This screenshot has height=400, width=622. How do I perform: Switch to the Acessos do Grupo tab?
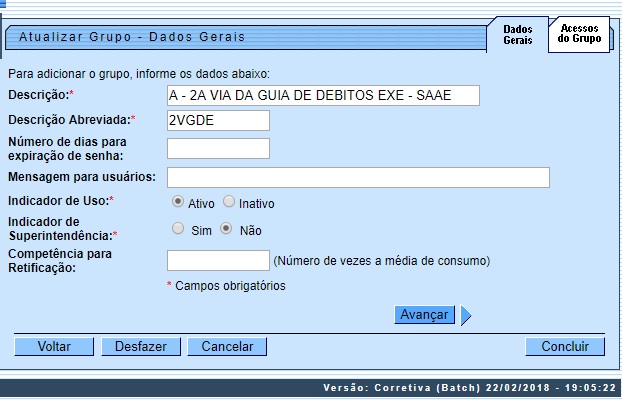pos(579,34)
